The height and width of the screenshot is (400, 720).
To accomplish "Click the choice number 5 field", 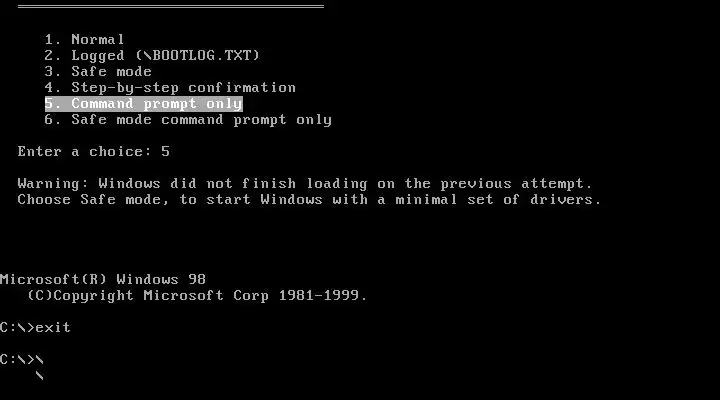I will 165,152.
